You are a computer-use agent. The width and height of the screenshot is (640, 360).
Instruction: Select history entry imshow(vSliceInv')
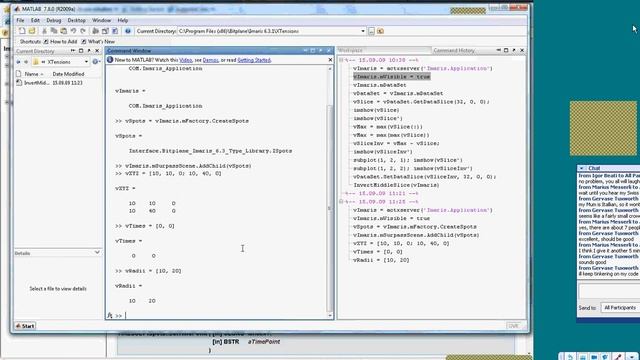click(383, 151)
